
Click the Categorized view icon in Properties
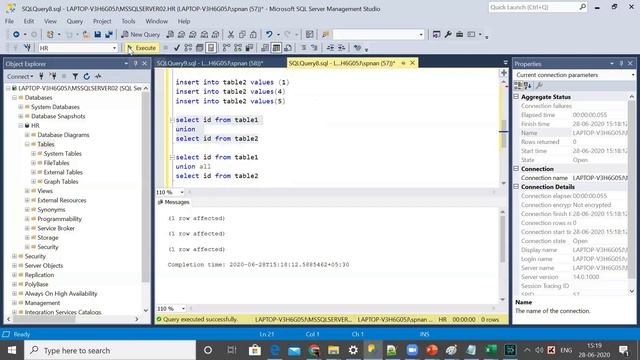pyautogui.click(x=518, y=85)
